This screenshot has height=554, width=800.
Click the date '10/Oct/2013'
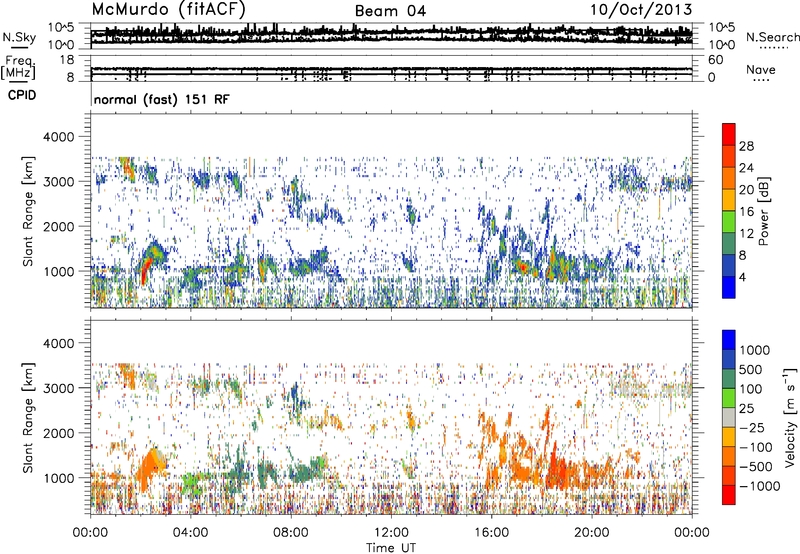[x=641, y=10]
